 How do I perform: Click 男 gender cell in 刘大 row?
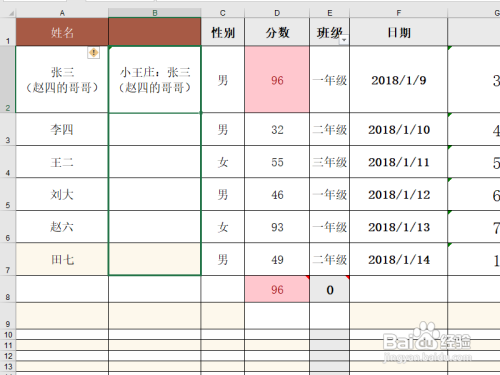click(223, 194)
